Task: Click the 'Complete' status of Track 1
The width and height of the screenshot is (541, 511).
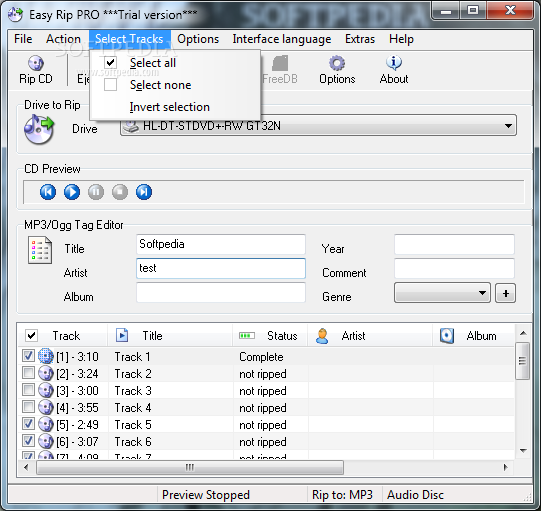Action: 261,357
